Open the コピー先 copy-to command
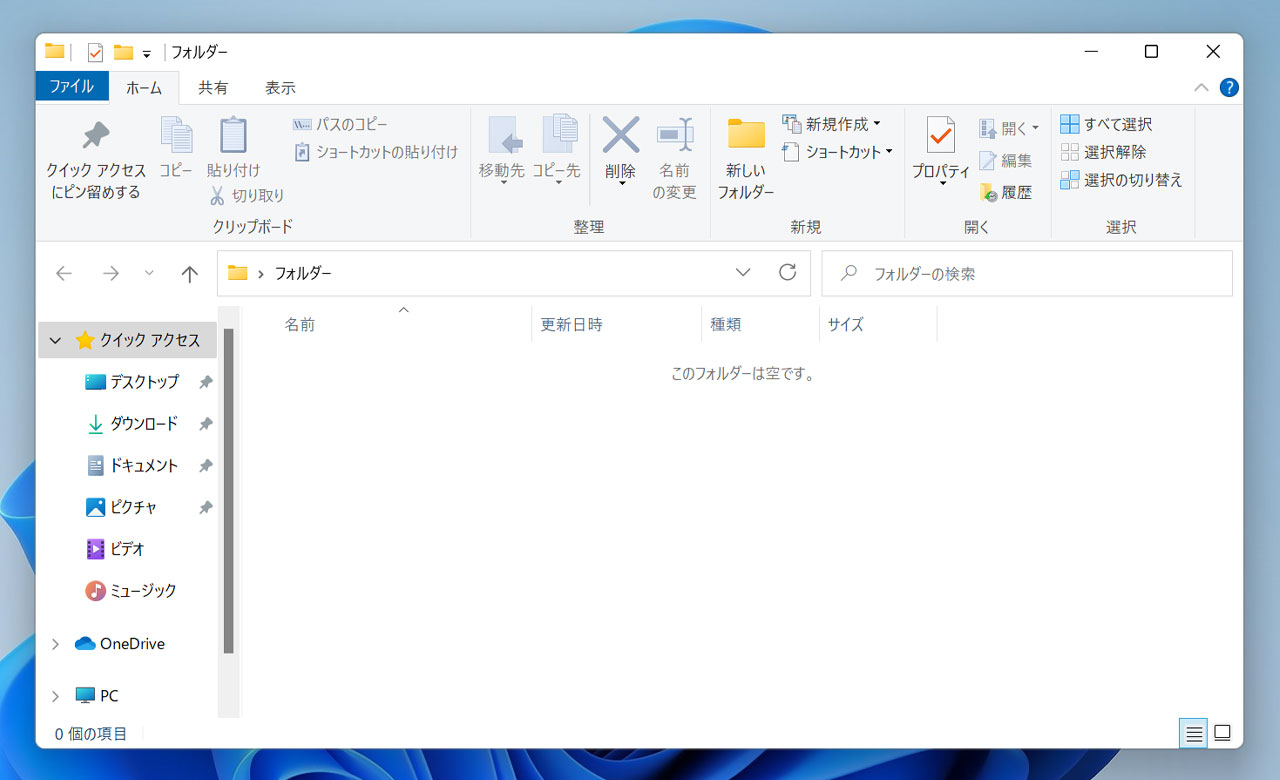The width and height of the screenshot is (1280, 780). pyautogui.click(x=556, y=150)
